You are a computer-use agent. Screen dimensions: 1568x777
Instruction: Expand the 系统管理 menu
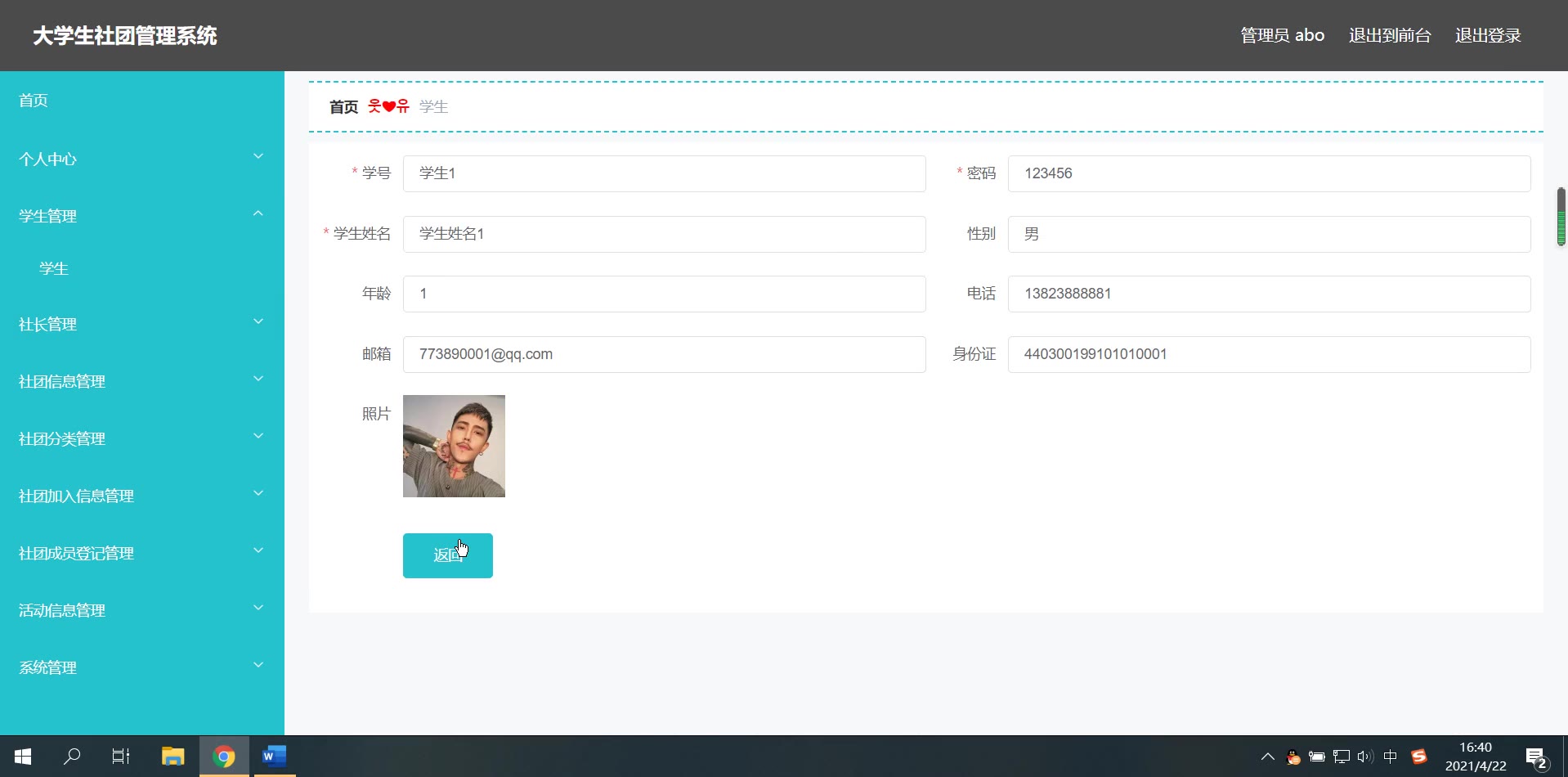coord(142,667)
